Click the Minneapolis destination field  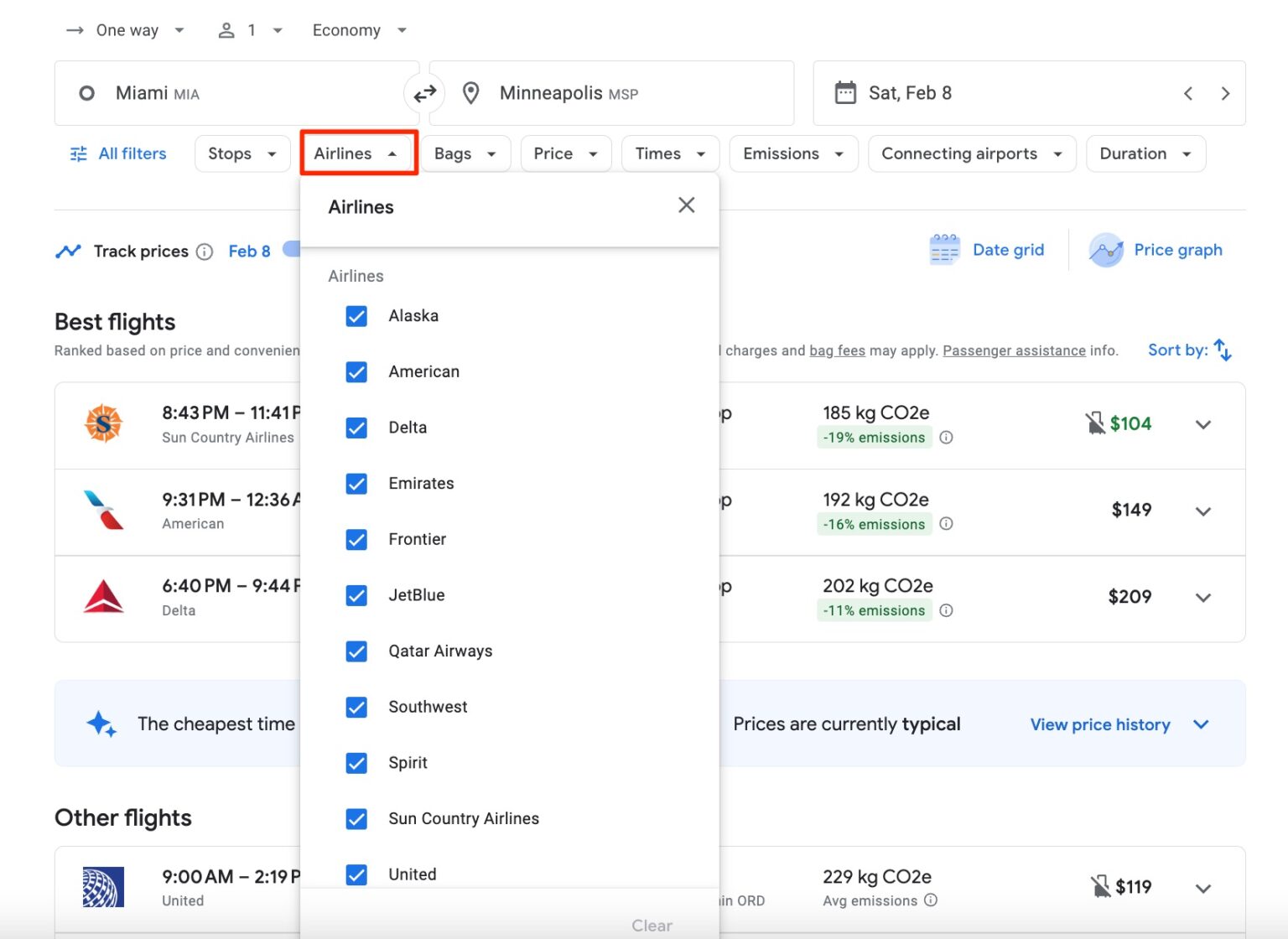pos(587,93)
